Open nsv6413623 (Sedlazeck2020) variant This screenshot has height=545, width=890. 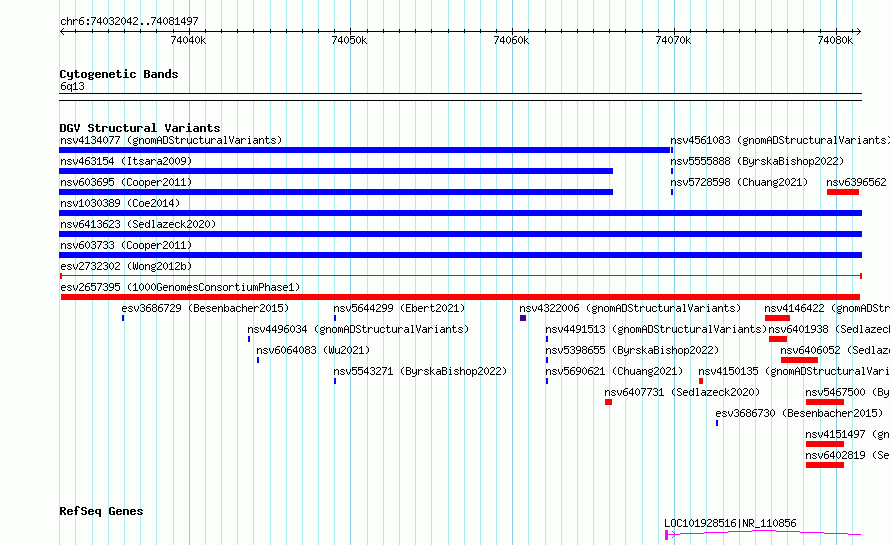tap(138, 224)
